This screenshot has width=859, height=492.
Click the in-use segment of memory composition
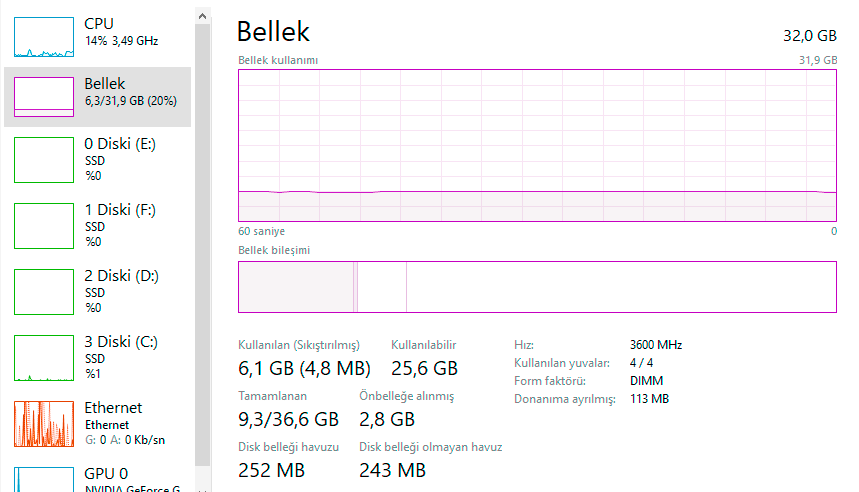(296, 287)
